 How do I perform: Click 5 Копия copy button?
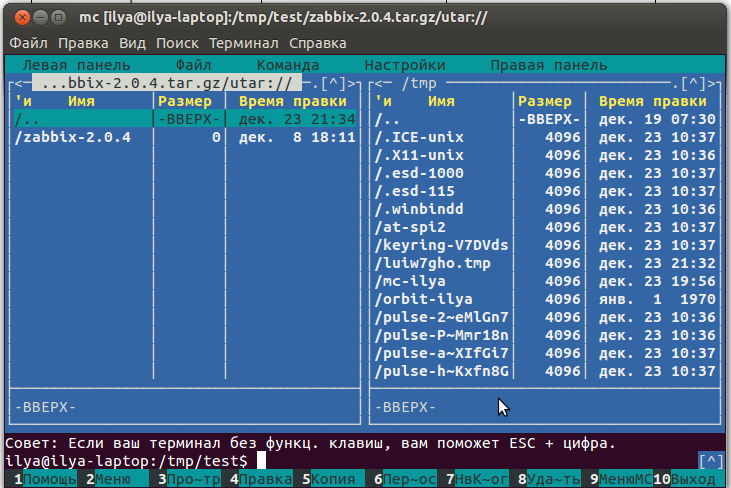333,479
